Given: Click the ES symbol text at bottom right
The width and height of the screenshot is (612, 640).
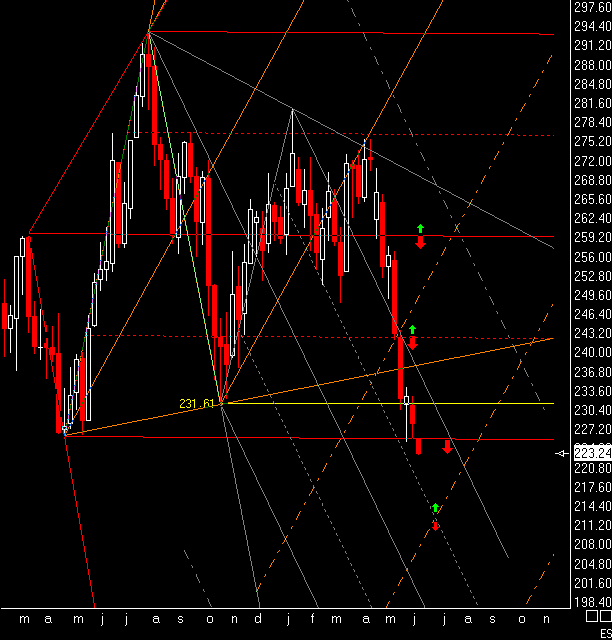Looking at the screenshot, I should coord(605,634).
